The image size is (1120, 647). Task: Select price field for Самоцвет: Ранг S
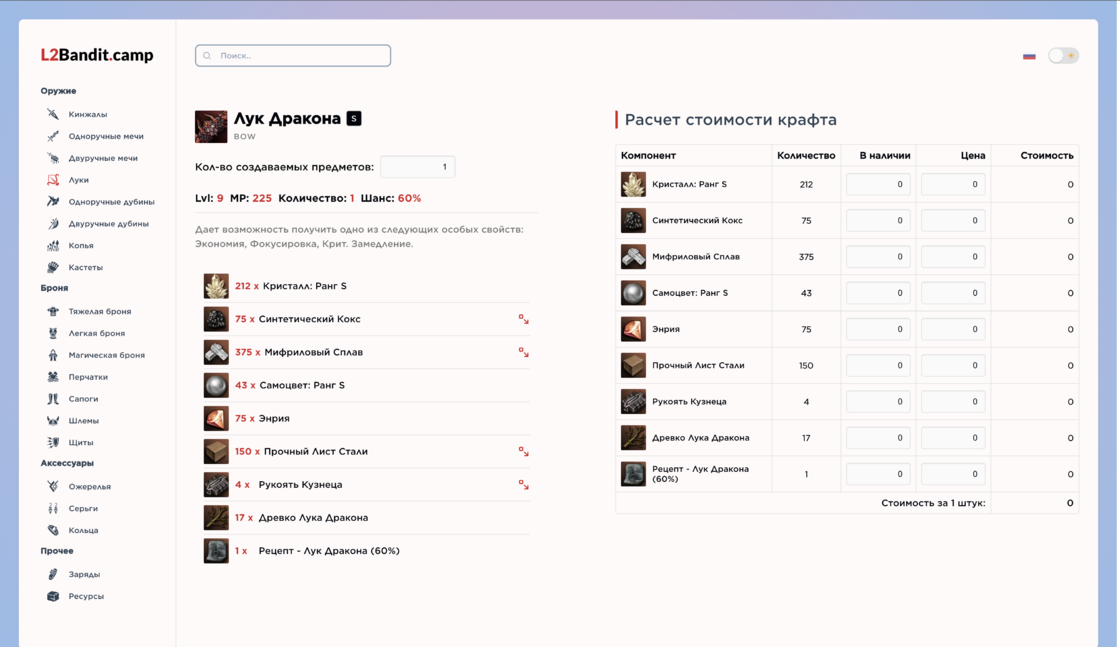(952, 293)
